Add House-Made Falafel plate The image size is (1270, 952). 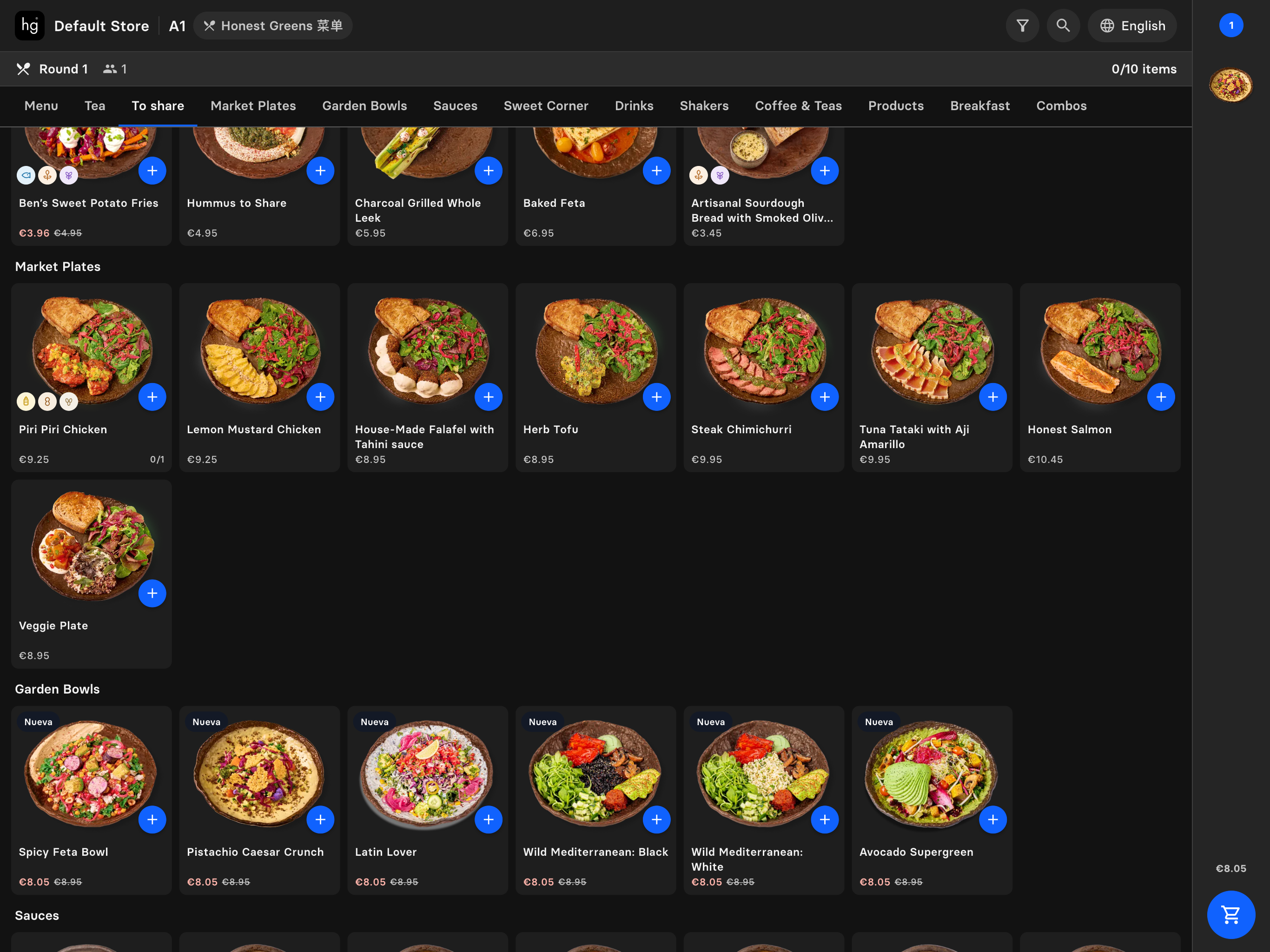[x=489, y=397]
